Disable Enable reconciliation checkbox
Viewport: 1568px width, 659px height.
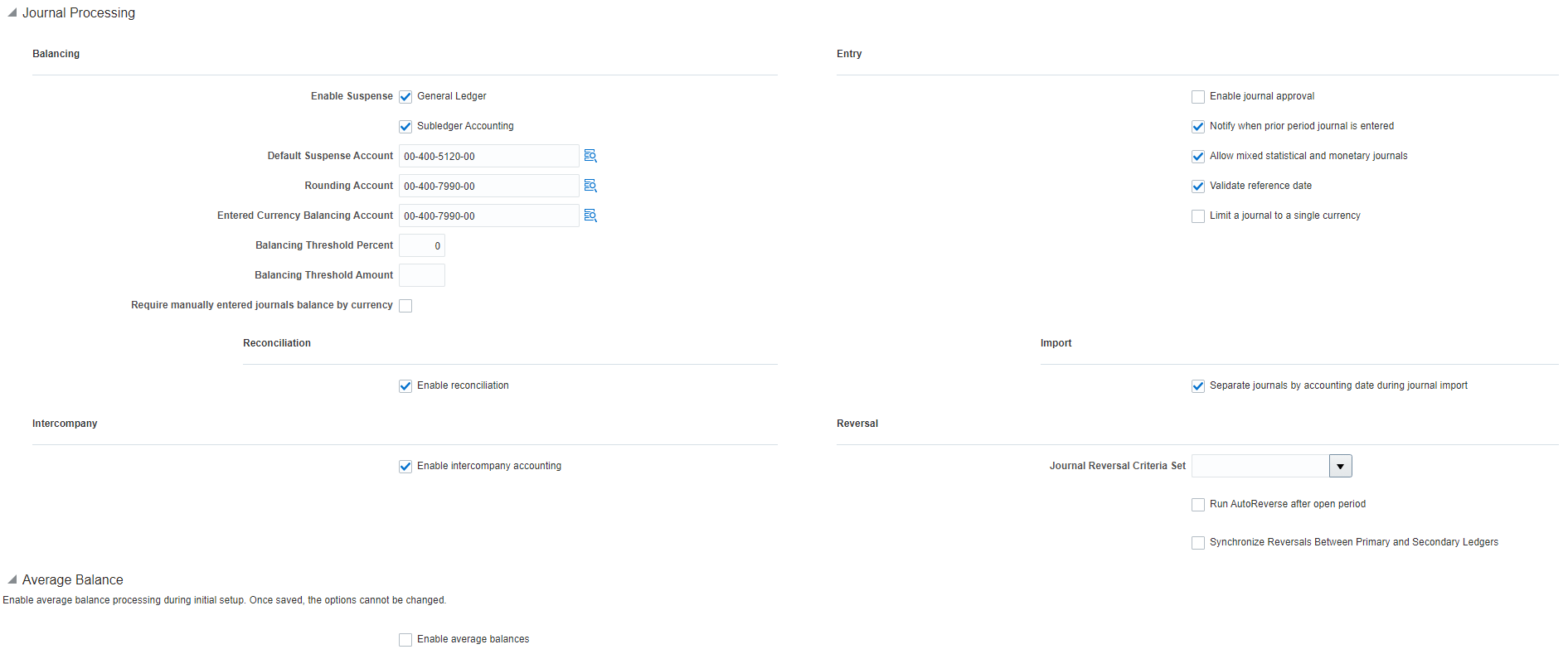405,386
